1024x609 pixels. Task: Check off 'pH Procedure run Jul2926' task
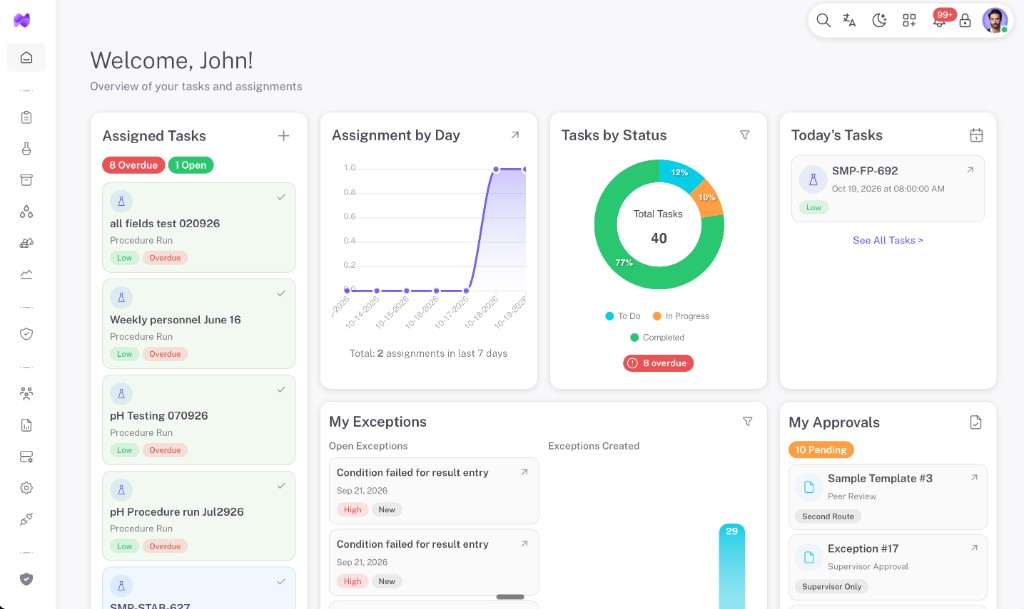click(281, 486)
